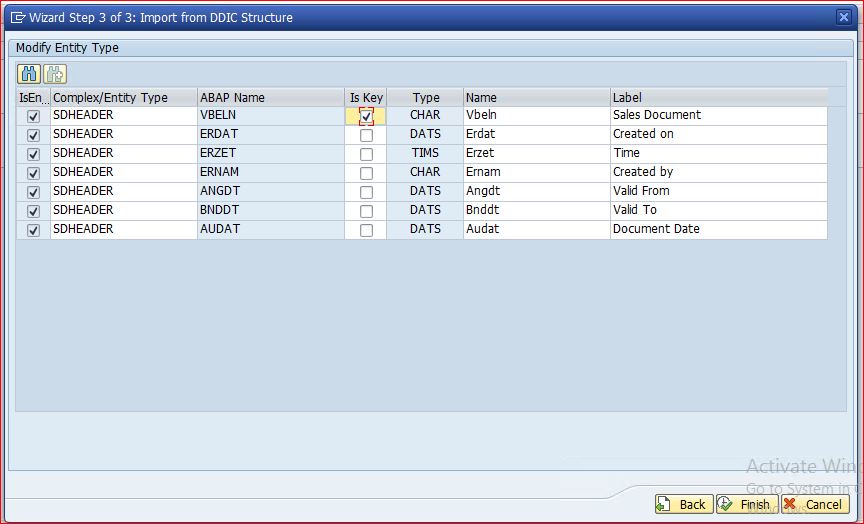Edit the Label field Sales Document
Image resolution: width=864 pixels, height=524 pixels.
tap(718, 115)
